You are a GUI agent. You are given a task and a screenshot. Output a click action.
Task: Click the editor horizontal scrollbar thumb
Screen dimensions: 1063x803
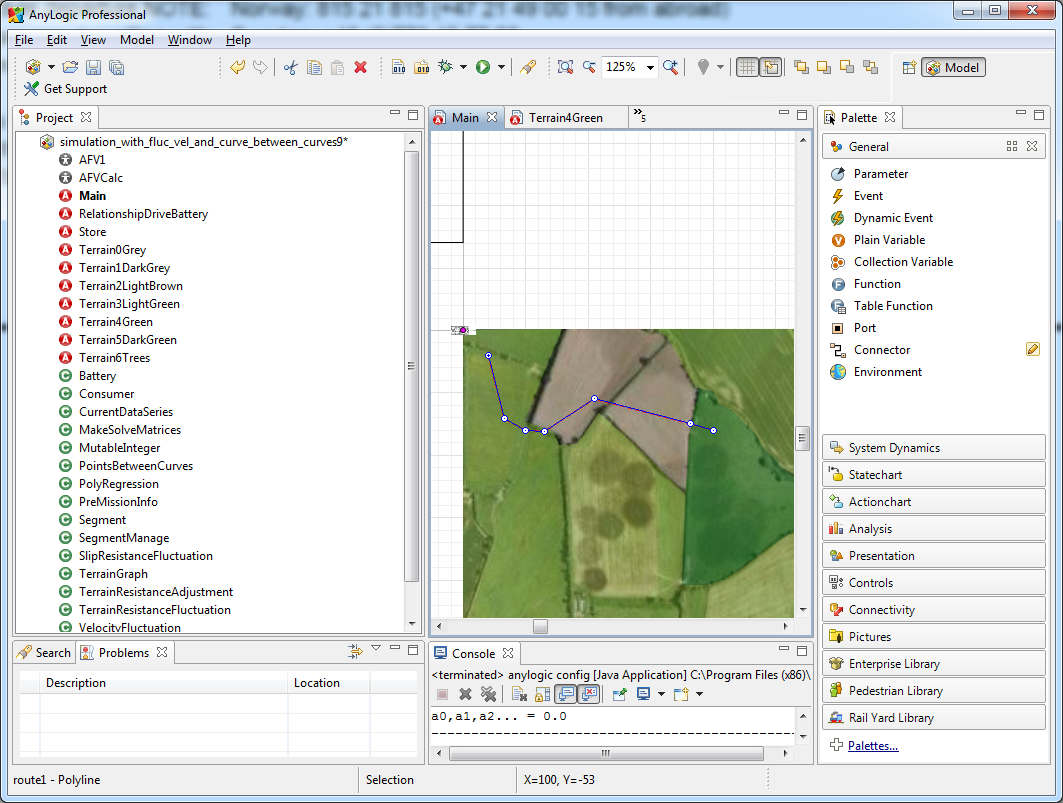pyautogui.click(x=540, y=626)
